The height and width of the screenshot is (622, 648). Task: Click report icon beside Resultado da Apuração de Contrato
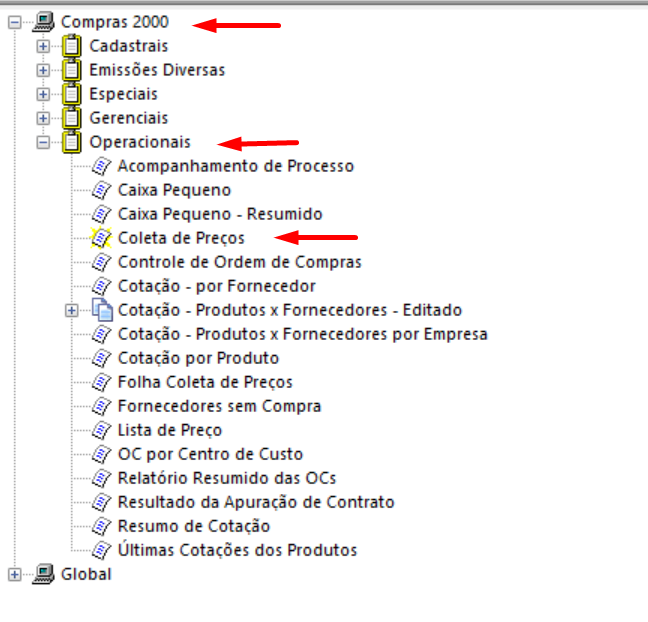(x=101, y=502)
